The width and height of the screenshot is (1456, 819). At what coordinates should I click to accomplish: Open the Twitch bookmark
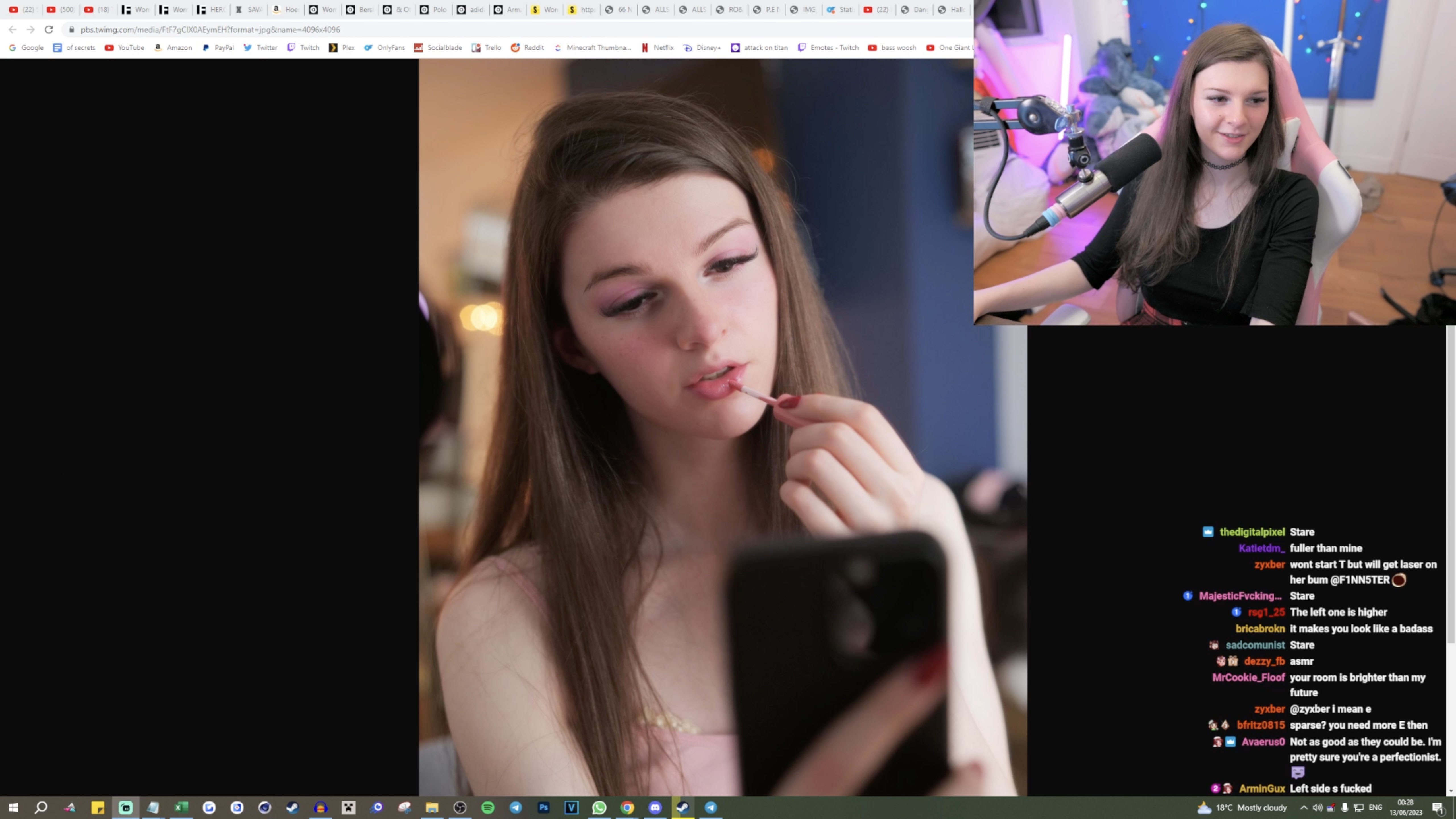[303, 47]
